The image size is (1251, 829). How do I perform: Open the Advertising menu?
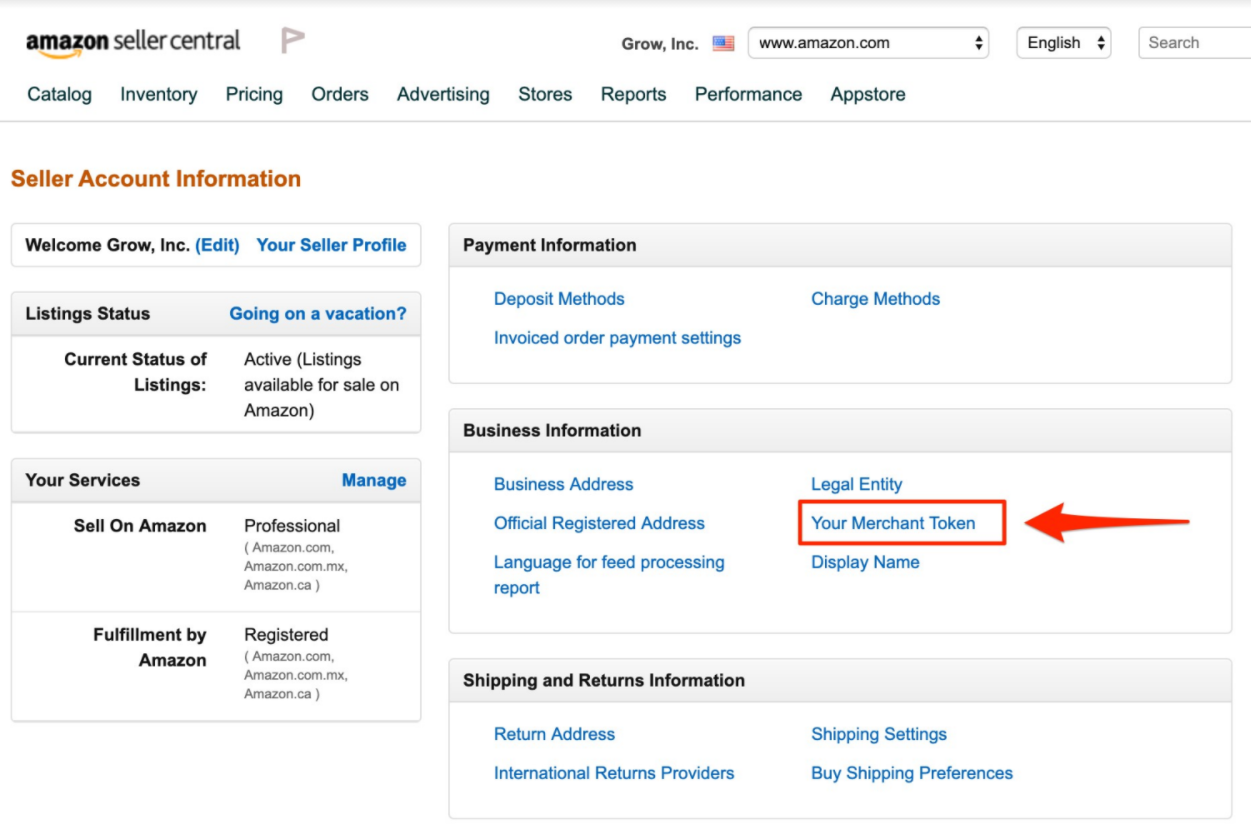[443, 94]
